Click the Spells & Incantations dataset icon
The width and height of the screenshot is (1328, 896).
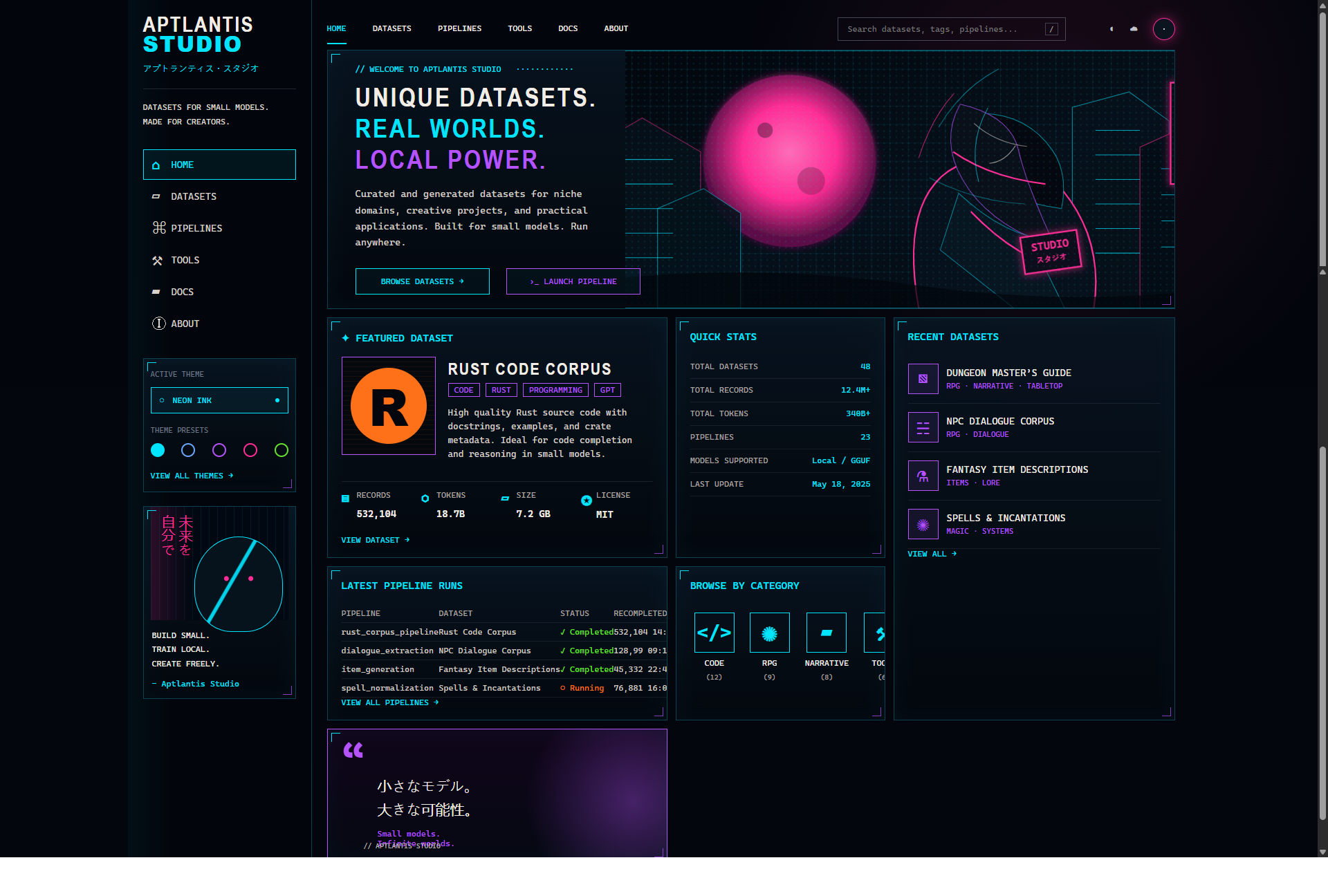pos(923,524)
